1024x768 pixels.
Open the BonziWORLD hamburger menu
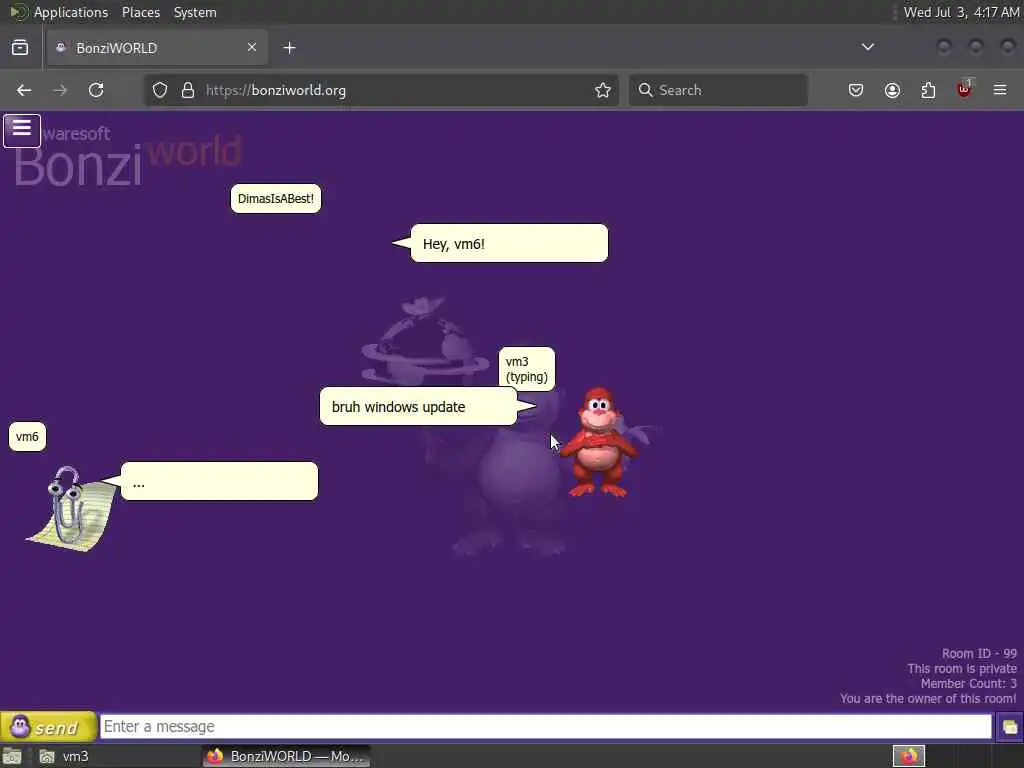22,131
